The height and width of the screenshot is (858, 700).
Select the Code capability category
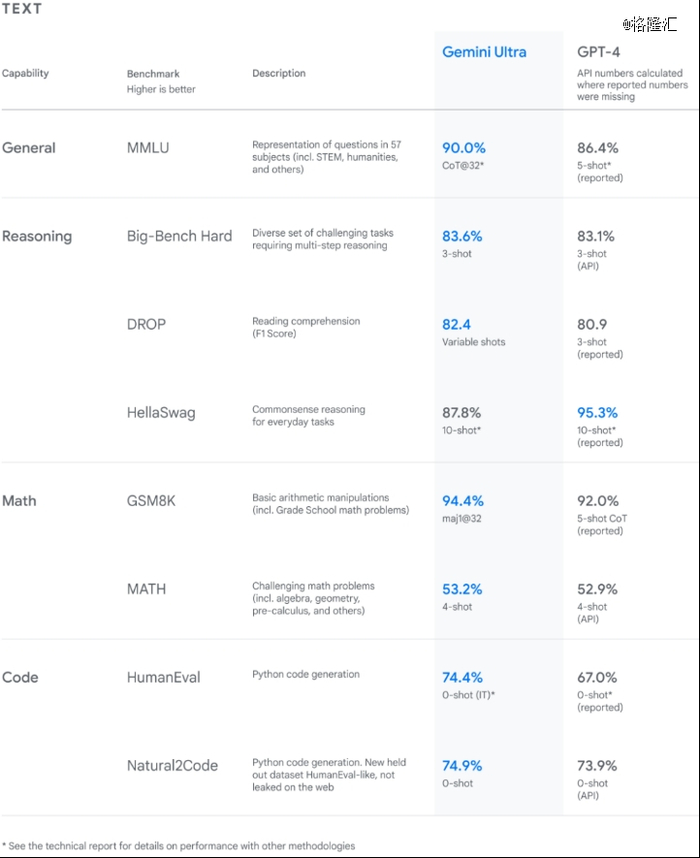click(20, 677)
